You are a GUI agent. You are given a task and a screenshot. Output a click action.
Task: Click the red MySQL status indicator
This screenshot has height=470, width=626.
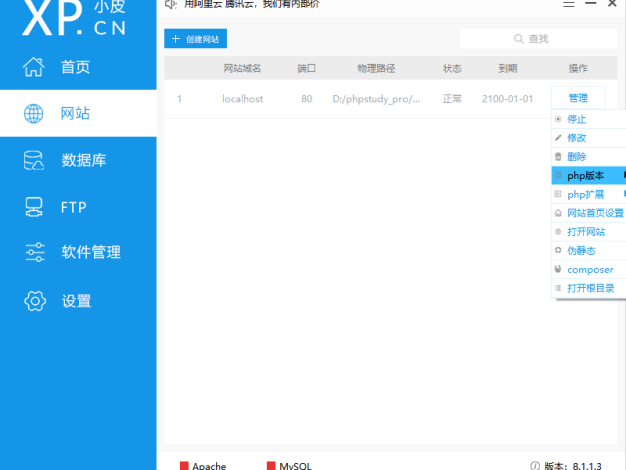pyautogui.click(x=271, y=466)
